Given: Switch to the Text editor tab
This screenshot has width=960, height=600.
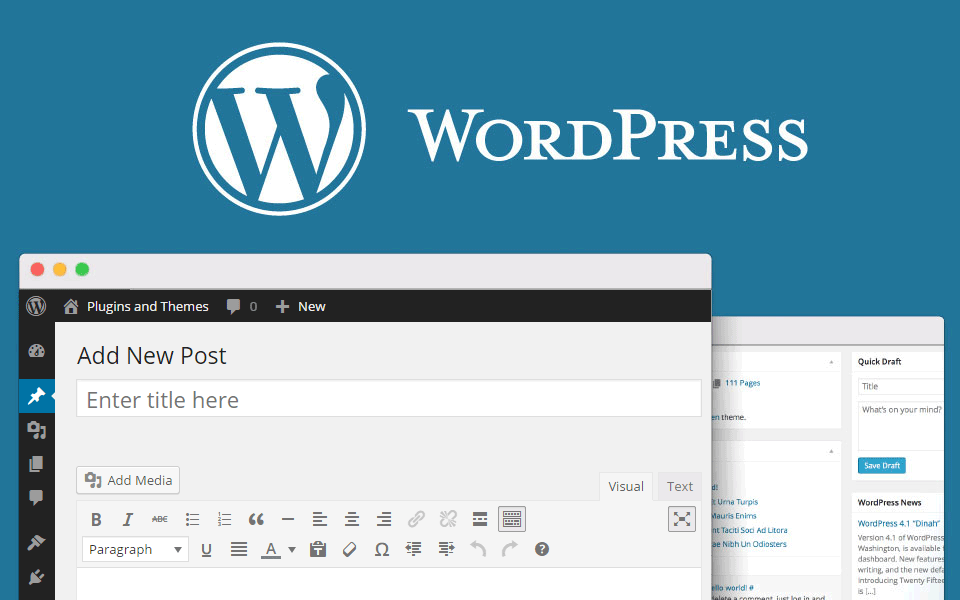Looking at the screenshot, I should 679,486.
